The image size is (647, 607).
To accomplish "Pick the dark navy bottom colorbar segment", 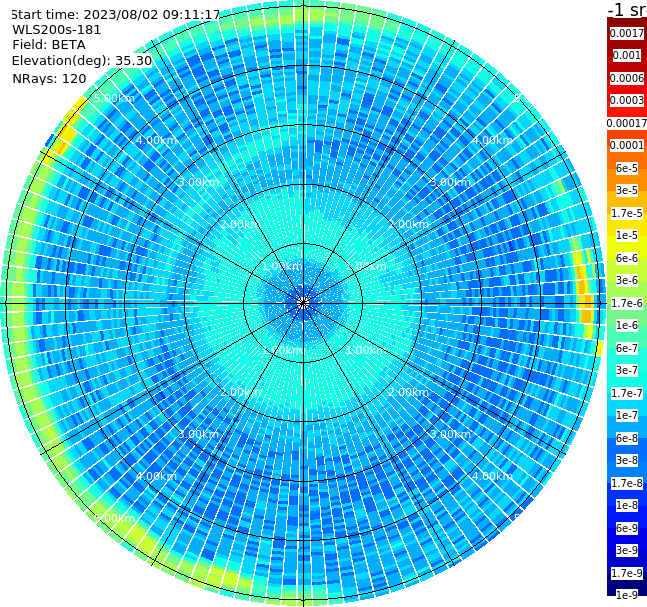I will click(x=627, y=582).
